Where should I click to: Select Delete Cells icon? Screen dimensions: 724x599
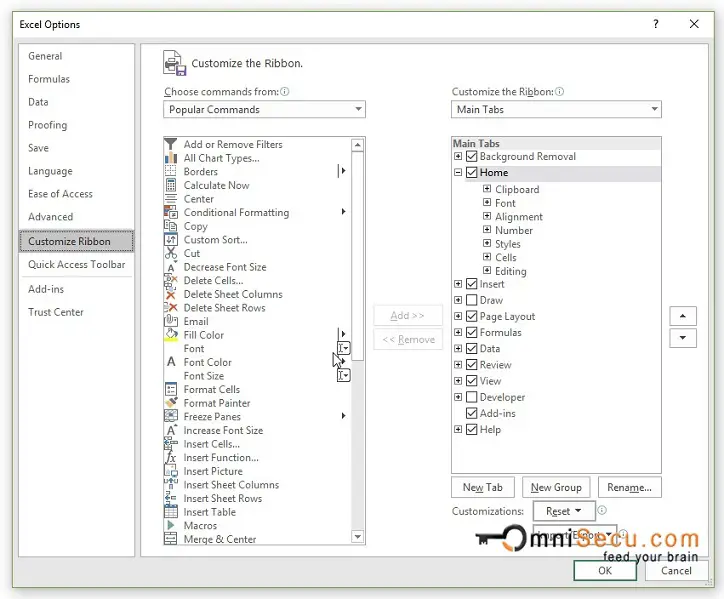[171, 280]
